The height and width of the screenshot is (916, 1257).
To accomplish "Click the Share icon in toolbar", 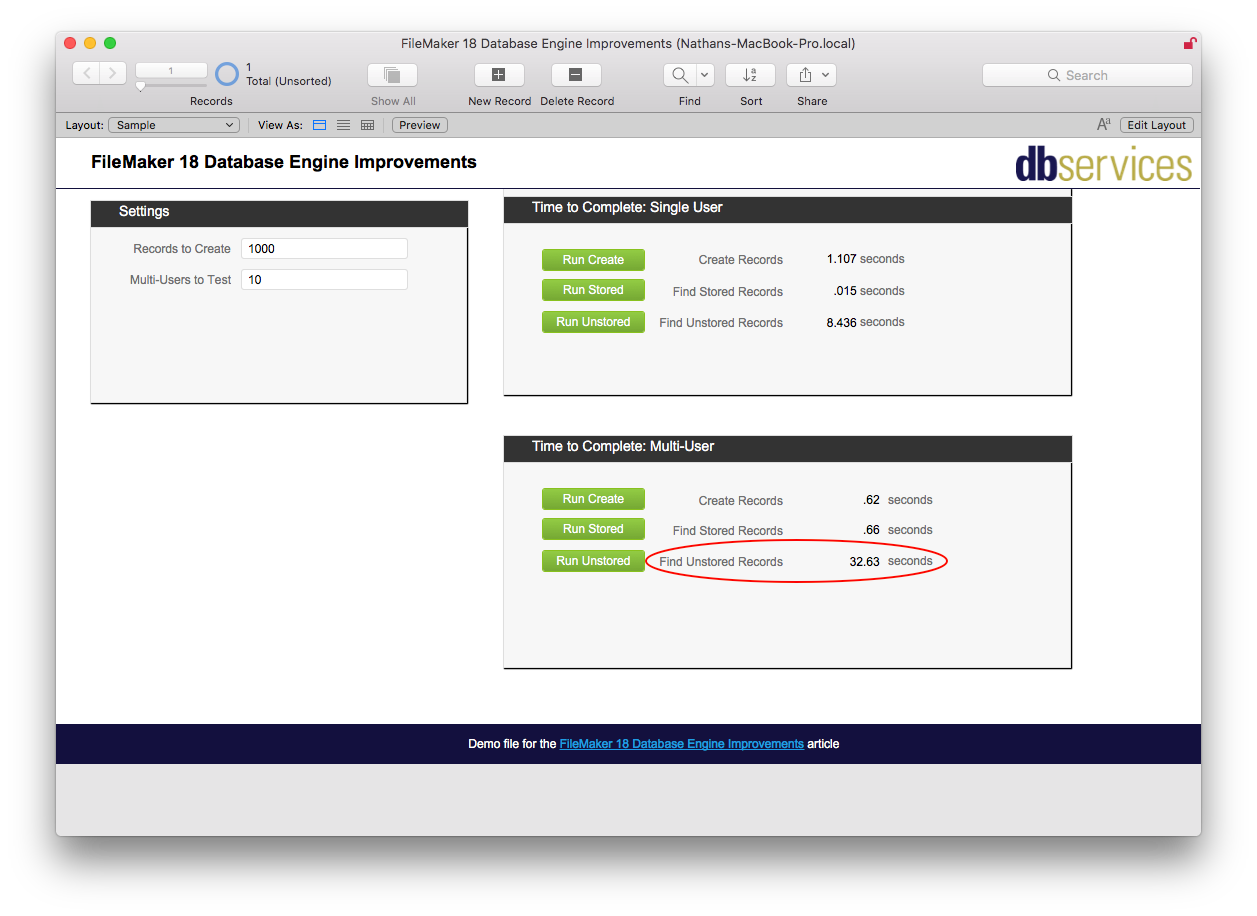I will [x=804, y=75].
